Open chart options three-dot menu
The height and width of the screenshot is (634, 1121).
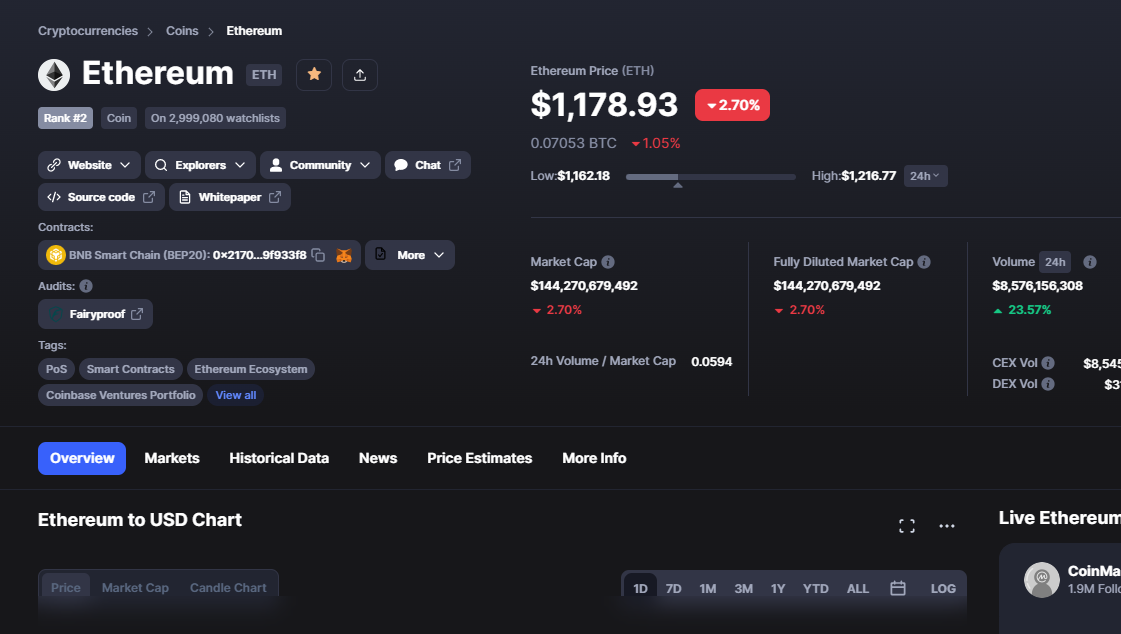point(947,526)
